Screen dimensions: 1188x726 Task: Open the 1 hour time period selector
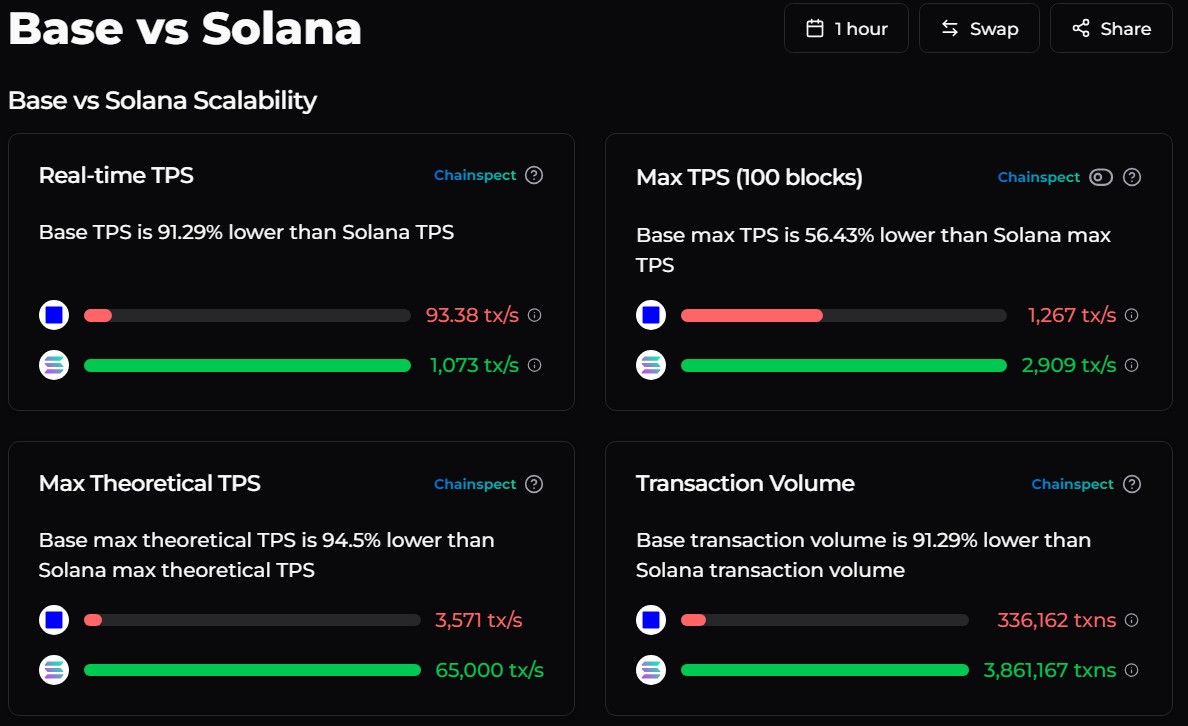coord(846,28)
